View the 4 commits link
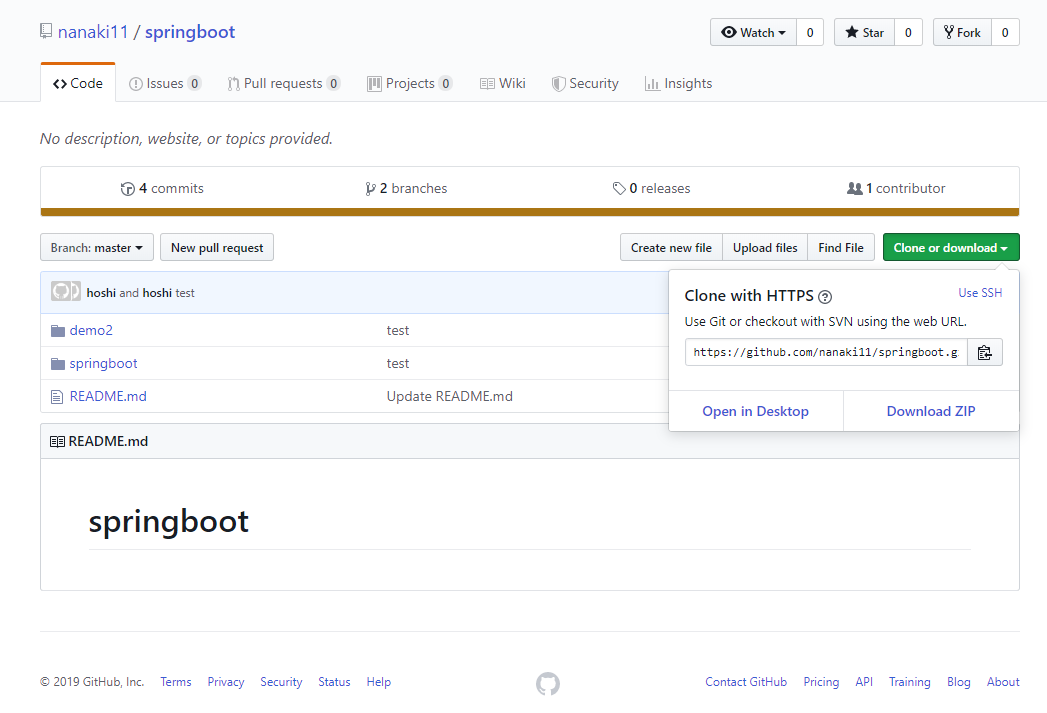Screen dimensions: 1047x713 (x=162, y=188)
